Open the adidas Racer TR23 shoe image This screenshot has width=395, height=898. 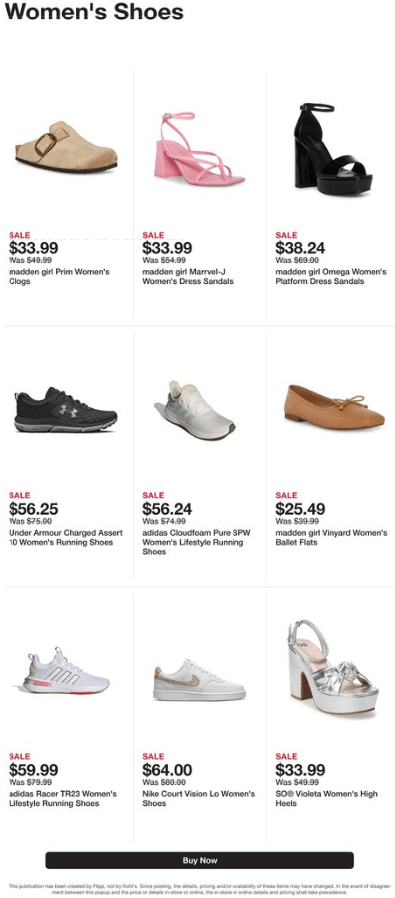pos(66,671)
